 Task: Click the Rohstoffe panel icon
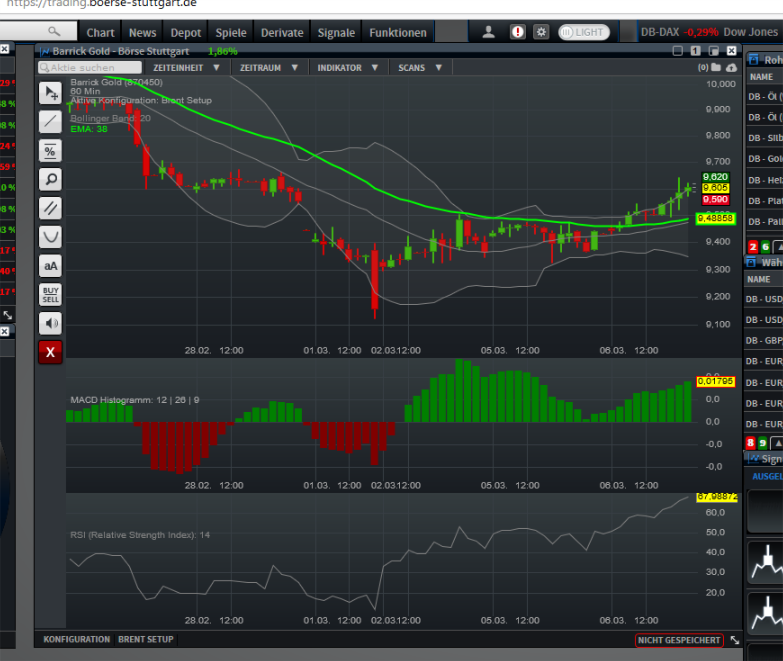[x=753, y=60]
